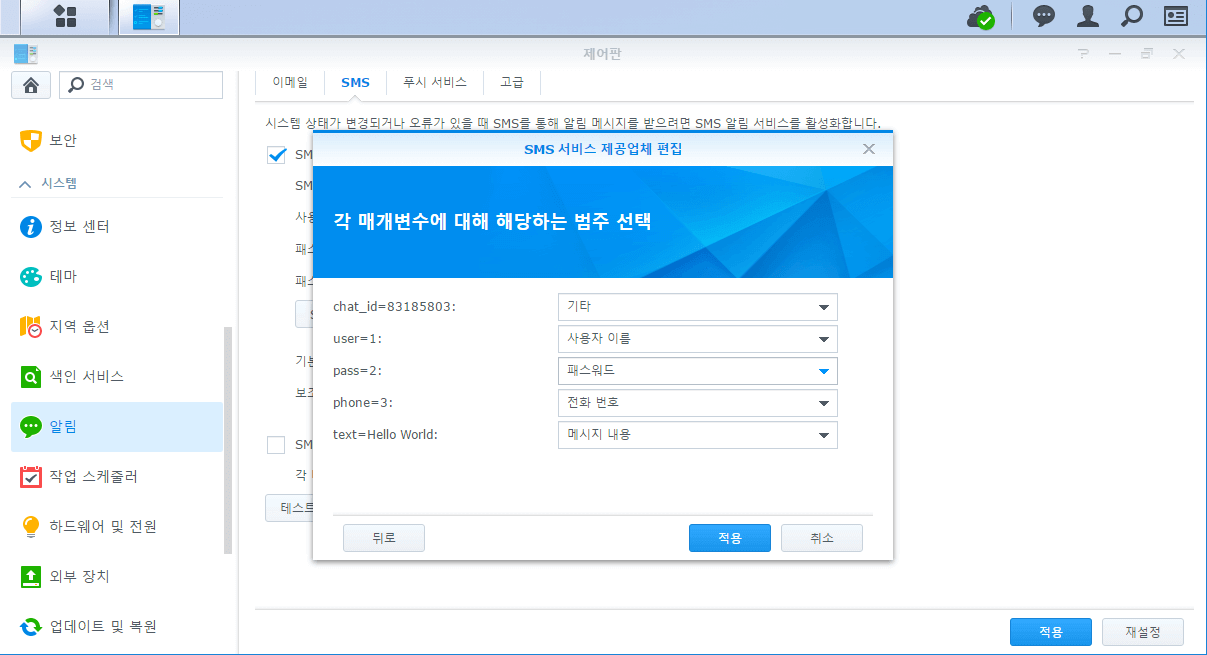The width and height of the screenshot is (1207, 655).
Task: Expand the text=Hello World 메시지 내용 dropdown
Action: point(823,435)
